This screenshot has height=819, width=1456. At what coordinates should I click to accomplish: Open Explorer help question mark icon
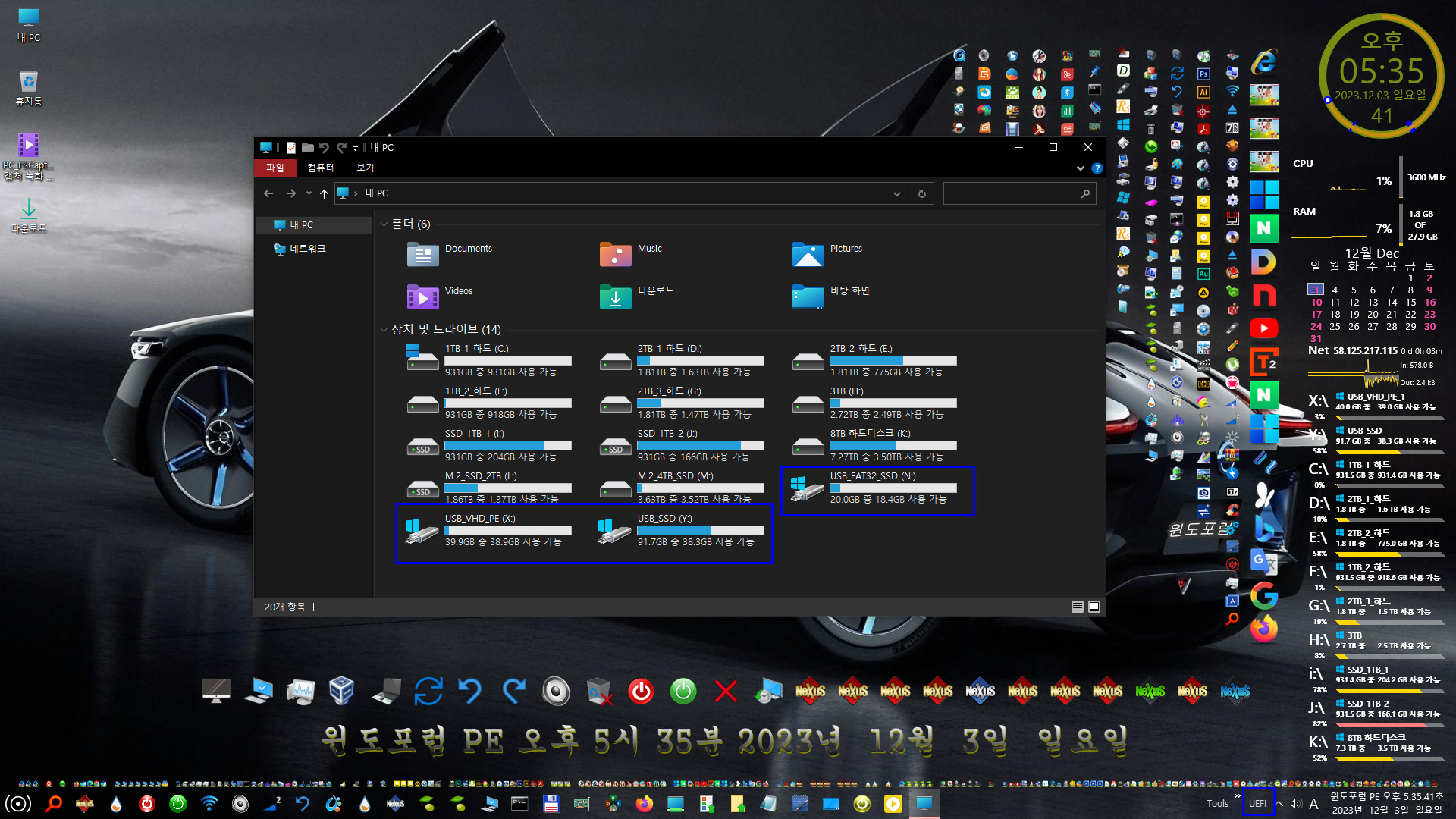1097,168
